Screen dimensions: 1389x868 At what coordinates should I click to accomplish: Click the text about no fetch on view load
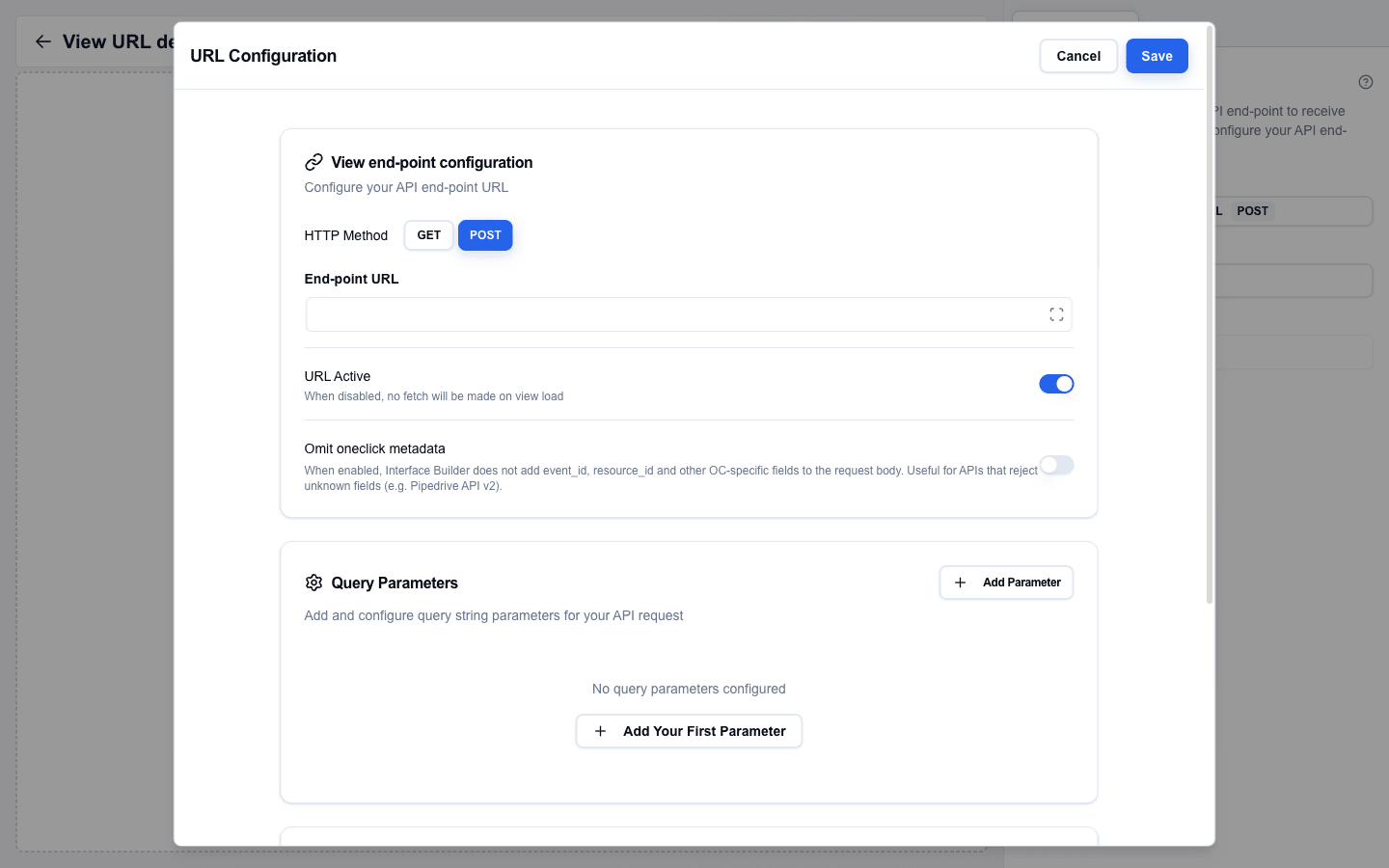(434, 396)
